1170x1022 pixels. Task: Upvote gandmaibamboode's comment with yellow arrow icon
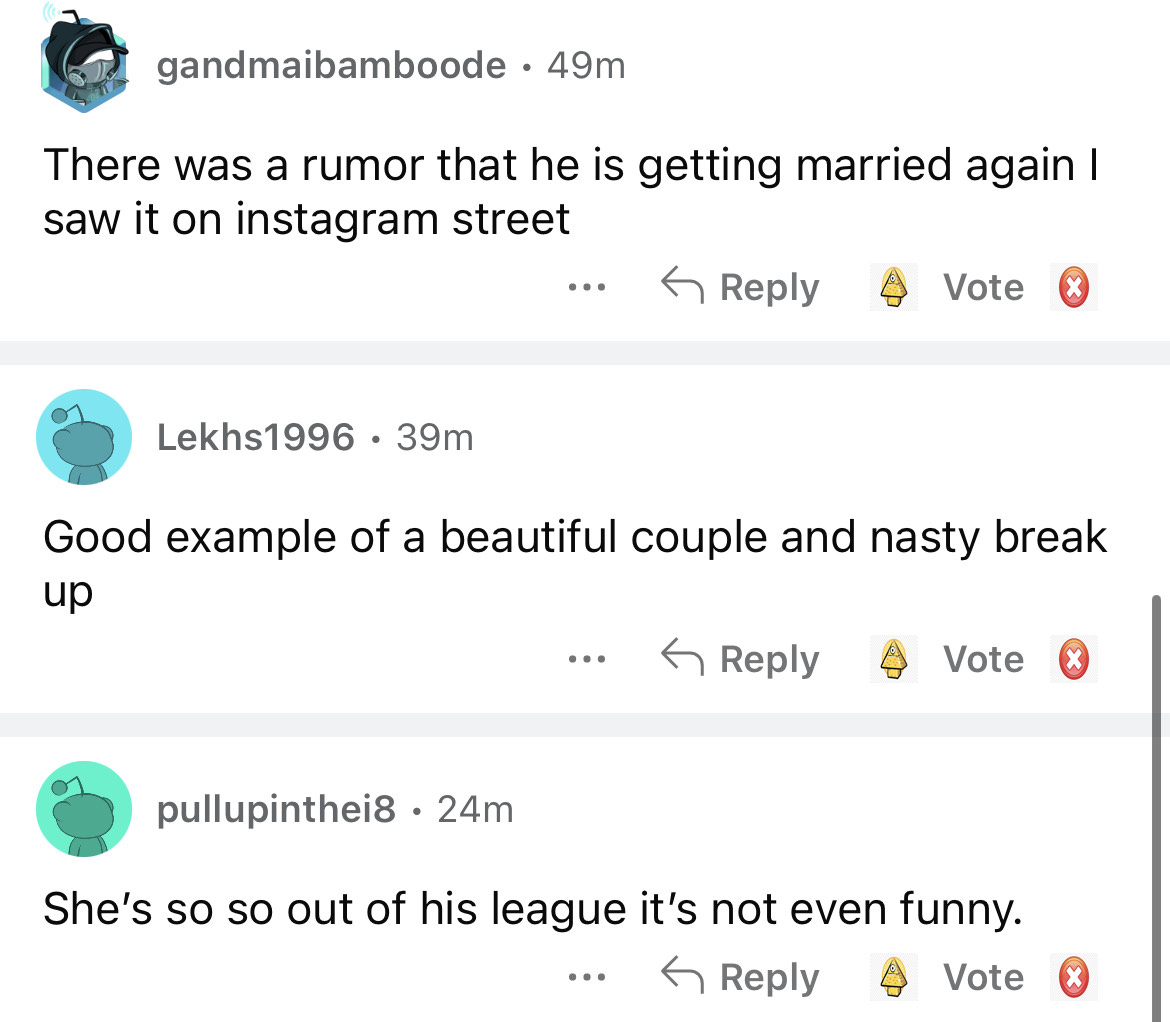tap(893, 288)
